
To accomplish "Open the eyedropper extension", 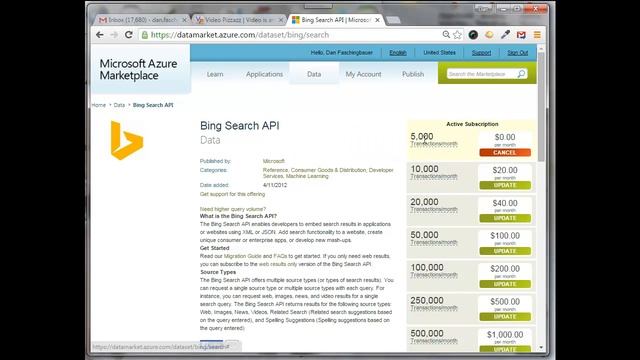I will (x=505, y=35).
